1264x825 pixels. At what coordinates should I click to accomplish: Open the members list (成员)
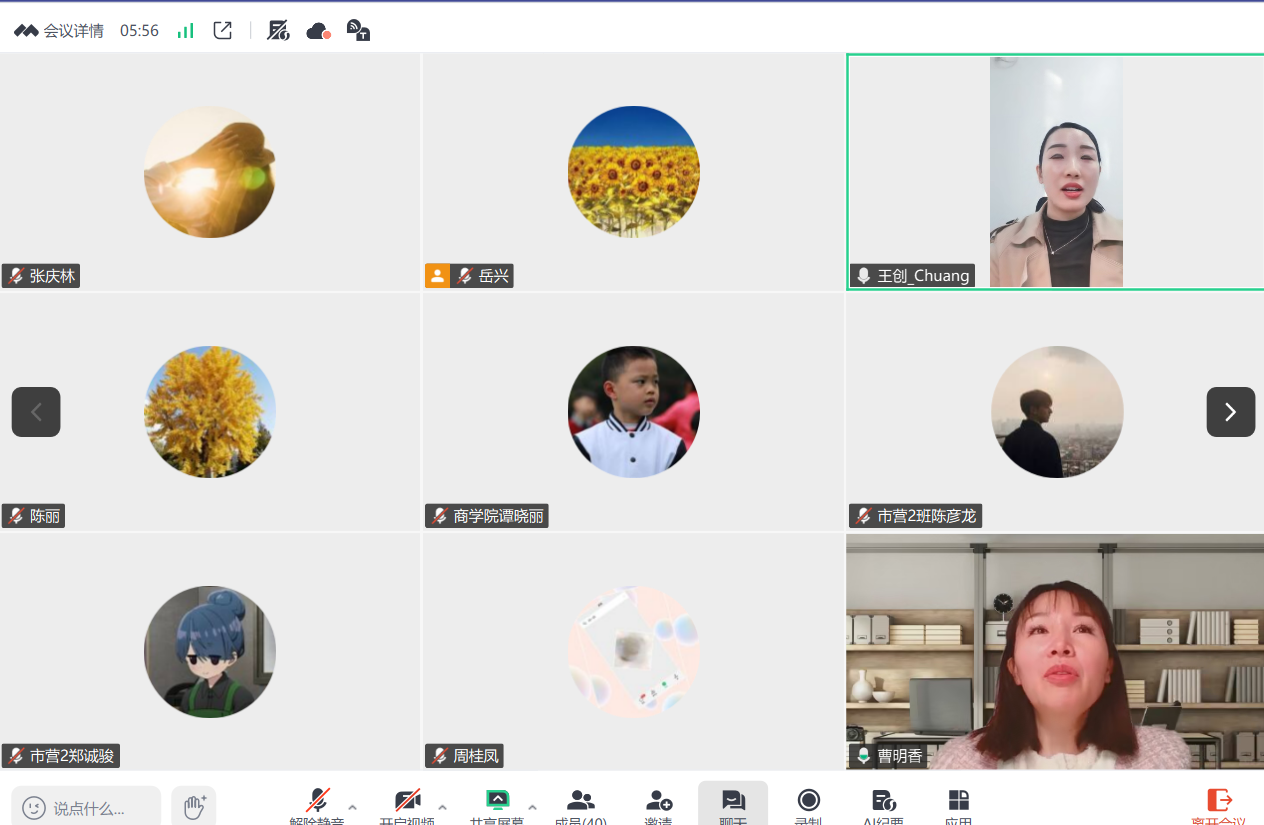click(x=580, y=804)
